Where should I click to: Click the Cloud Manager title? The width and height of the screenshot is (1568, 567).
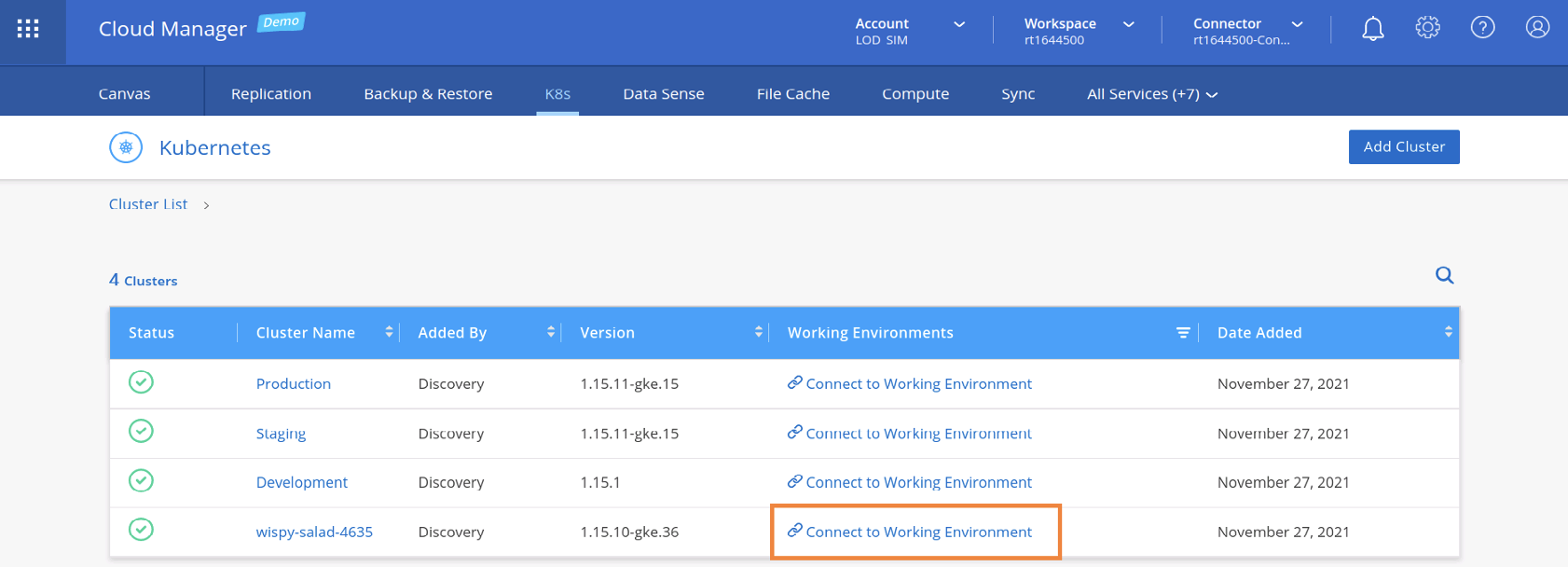pos(172,29)
